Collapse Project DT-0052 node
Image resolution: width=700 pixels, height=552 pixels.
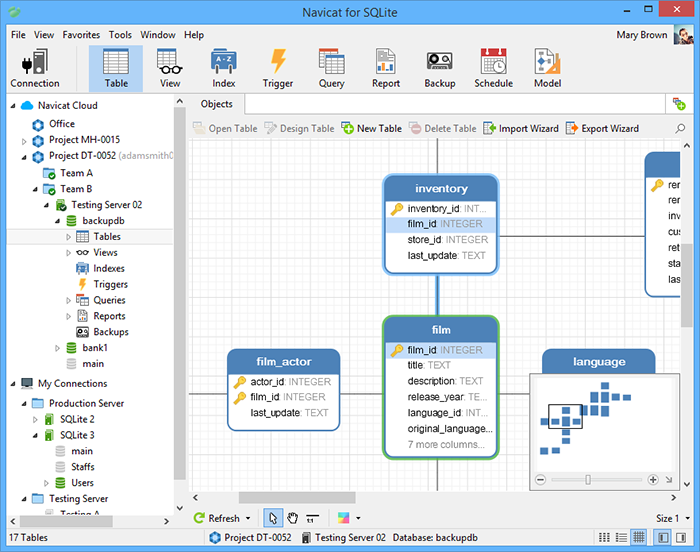[24, 157]
